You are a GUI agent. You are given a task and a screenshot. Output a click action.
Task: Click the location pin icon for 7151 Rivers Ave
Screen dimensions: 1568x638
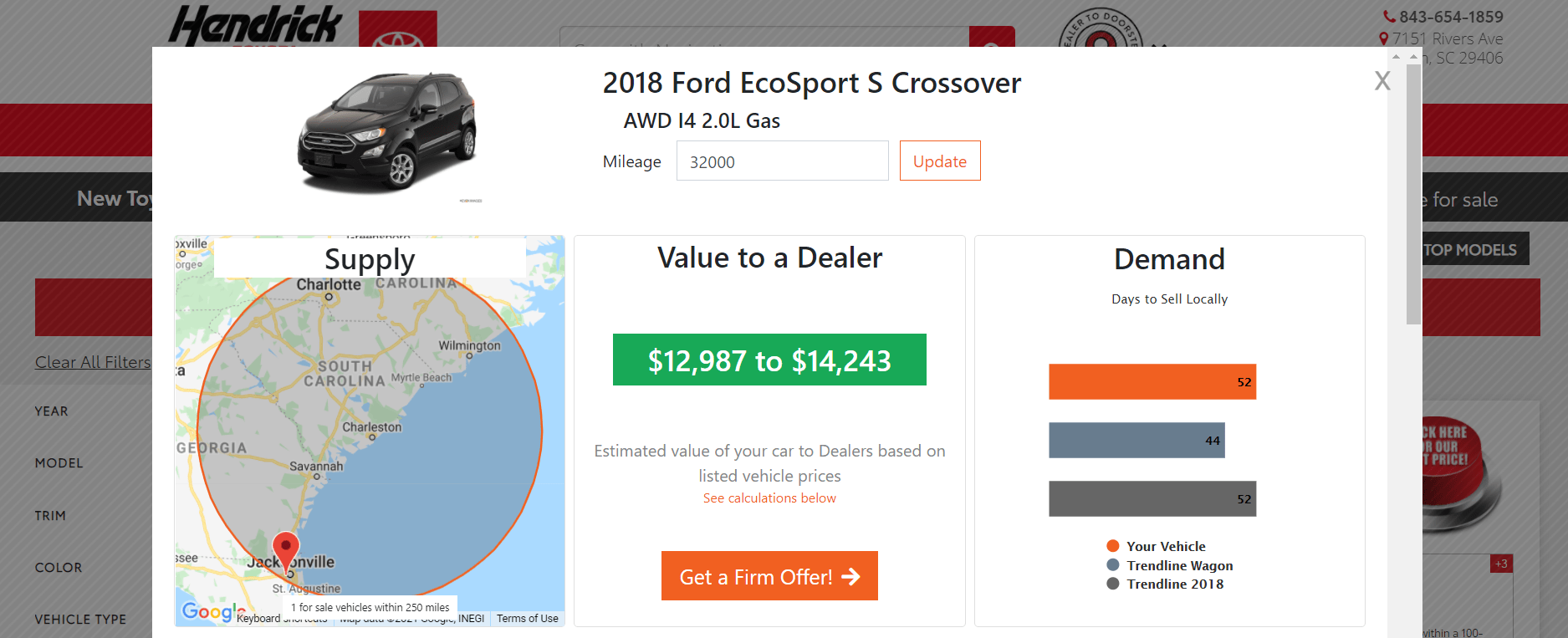tap(1386, 38)
